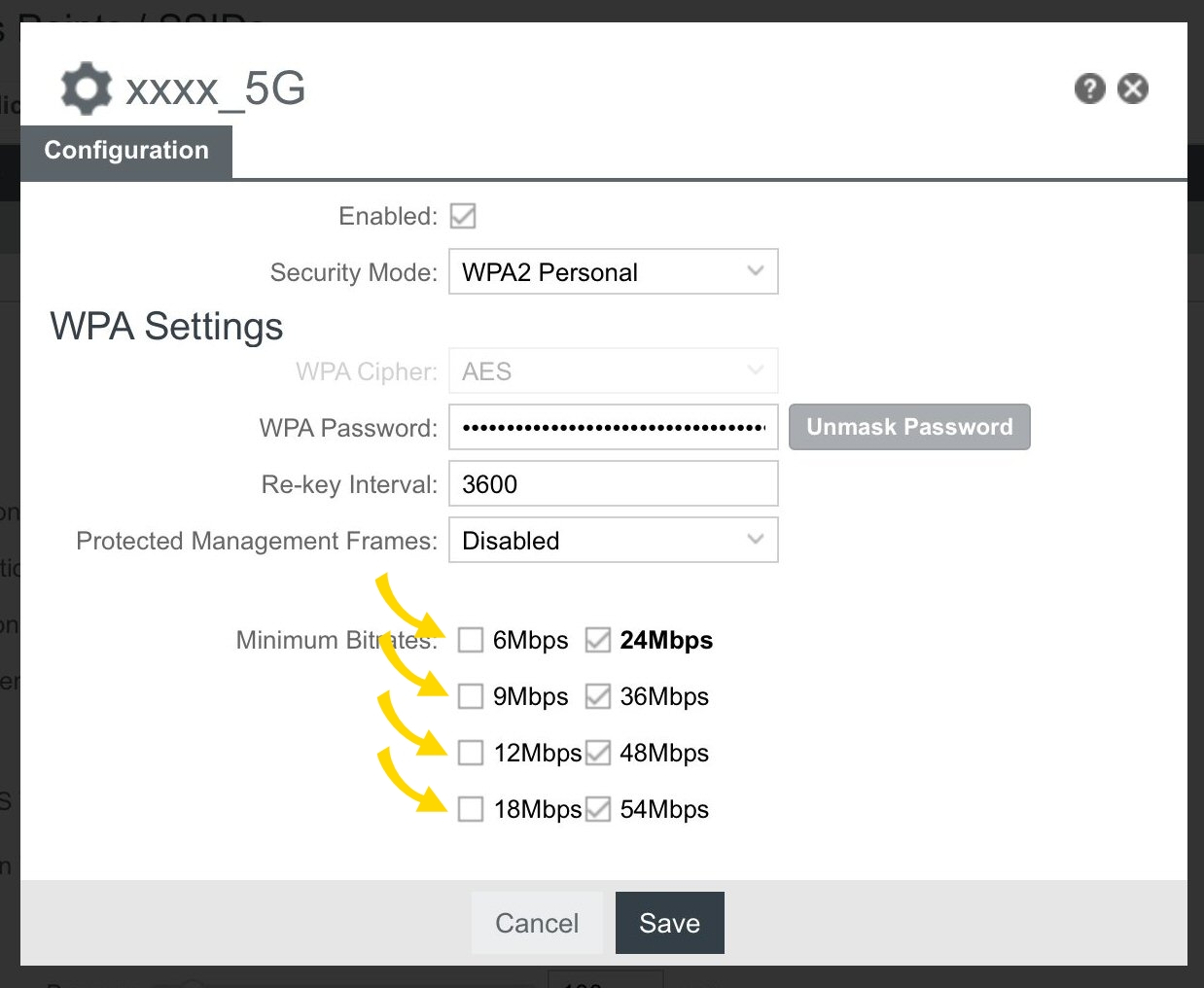Enable the 6Mbps minimum bitrate checkbox
This screenshot has height=988, width=1204.
[471, 640]
